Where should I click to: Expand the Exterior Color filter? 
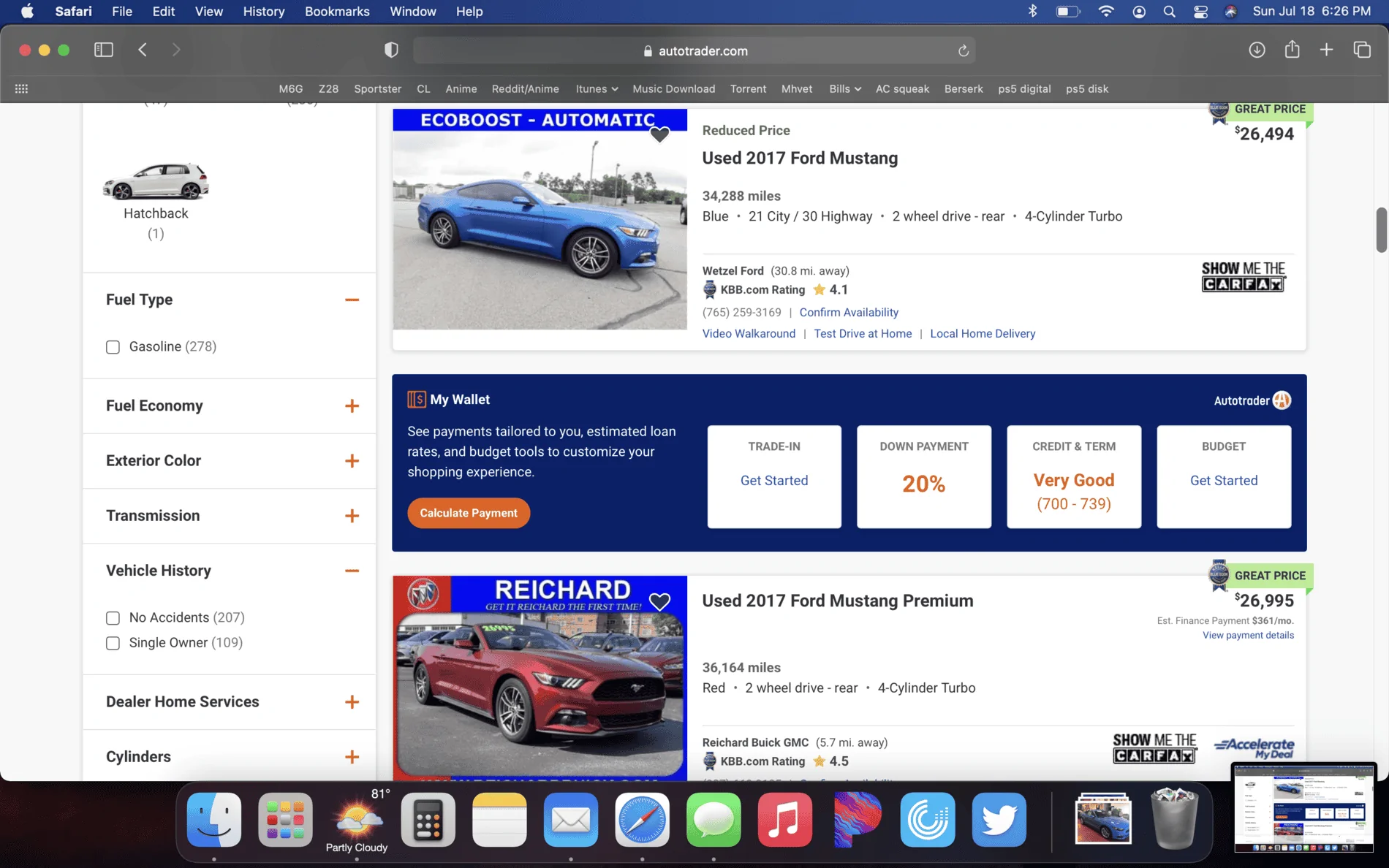(352, 460)
